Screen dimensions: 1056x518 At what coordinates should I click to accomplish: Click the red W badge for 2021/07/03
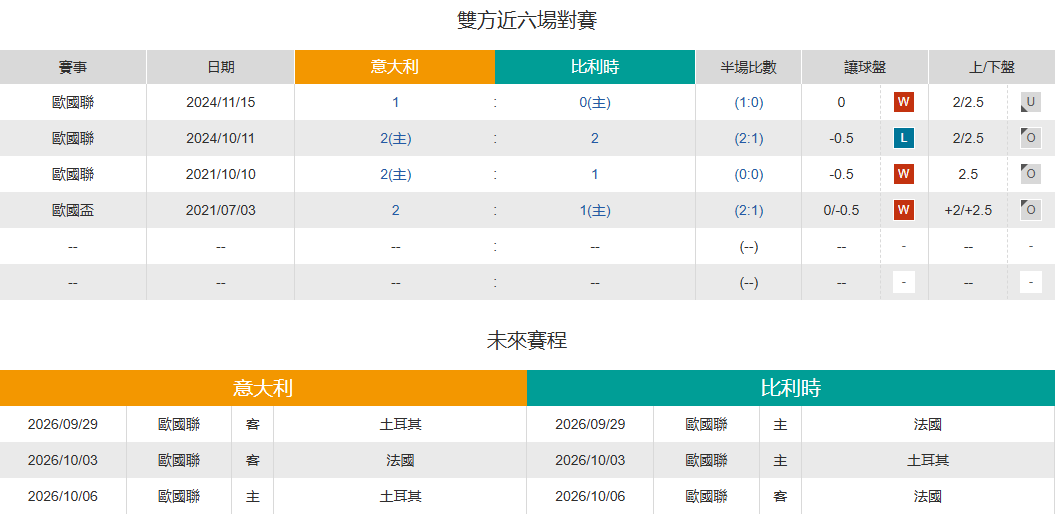click(904, 210)
